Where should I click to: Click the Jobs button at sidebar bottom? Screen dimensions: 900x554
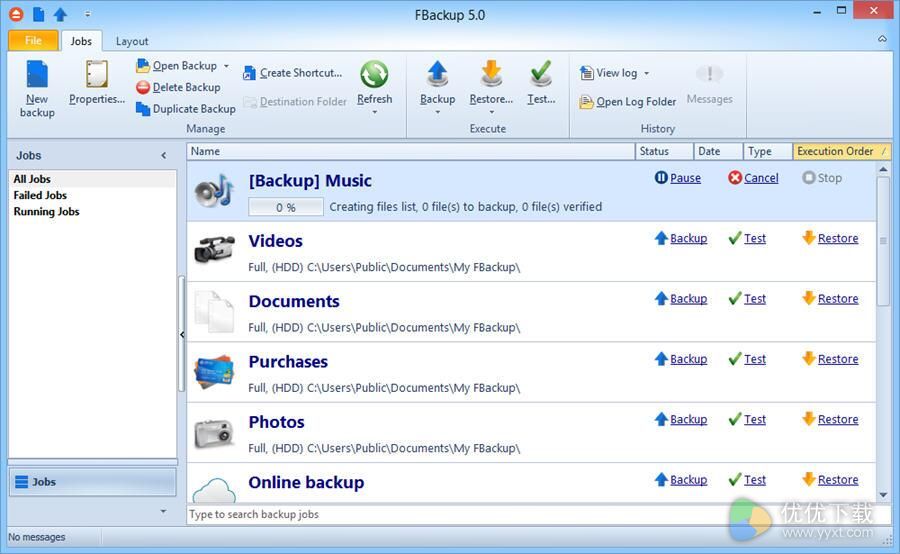click(x=92, y=482)
